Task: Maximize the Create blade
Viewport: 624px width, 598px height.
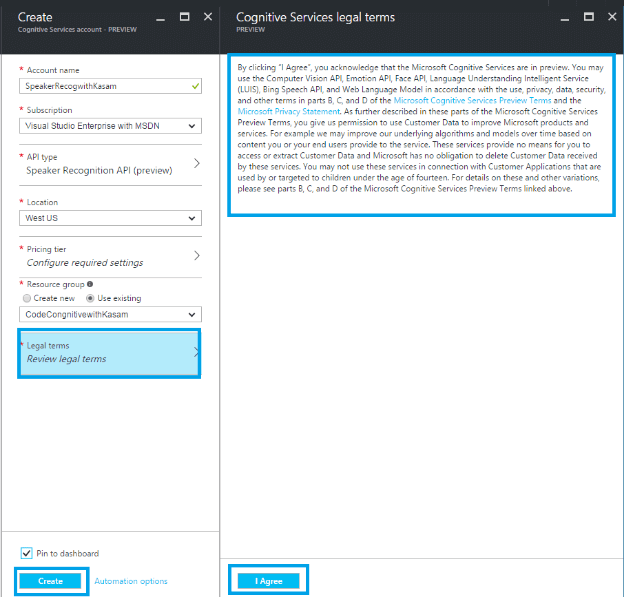Action: [184, 17]
